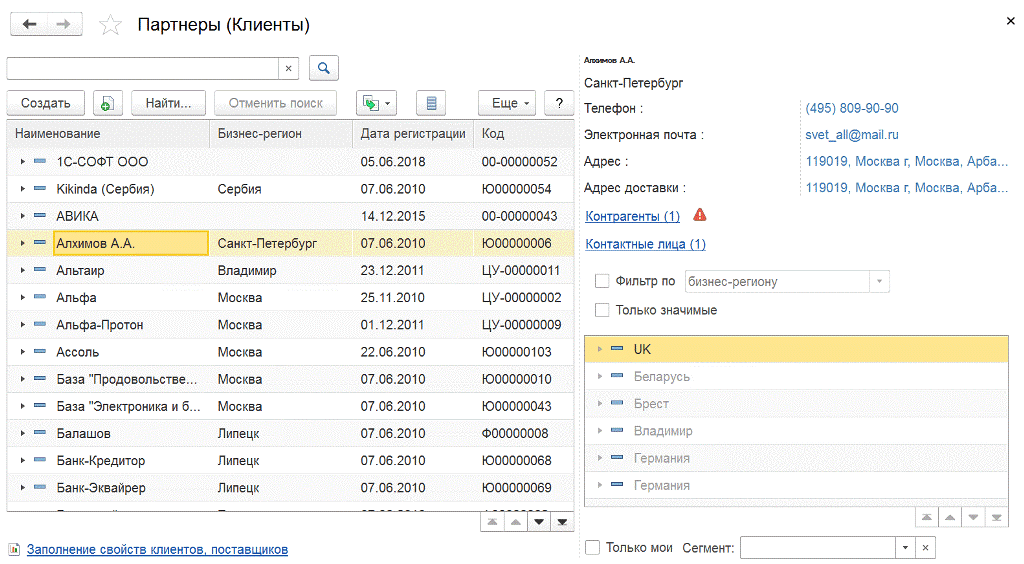Clear the search field with x button
1024x564 pixels.
point(289,68)
